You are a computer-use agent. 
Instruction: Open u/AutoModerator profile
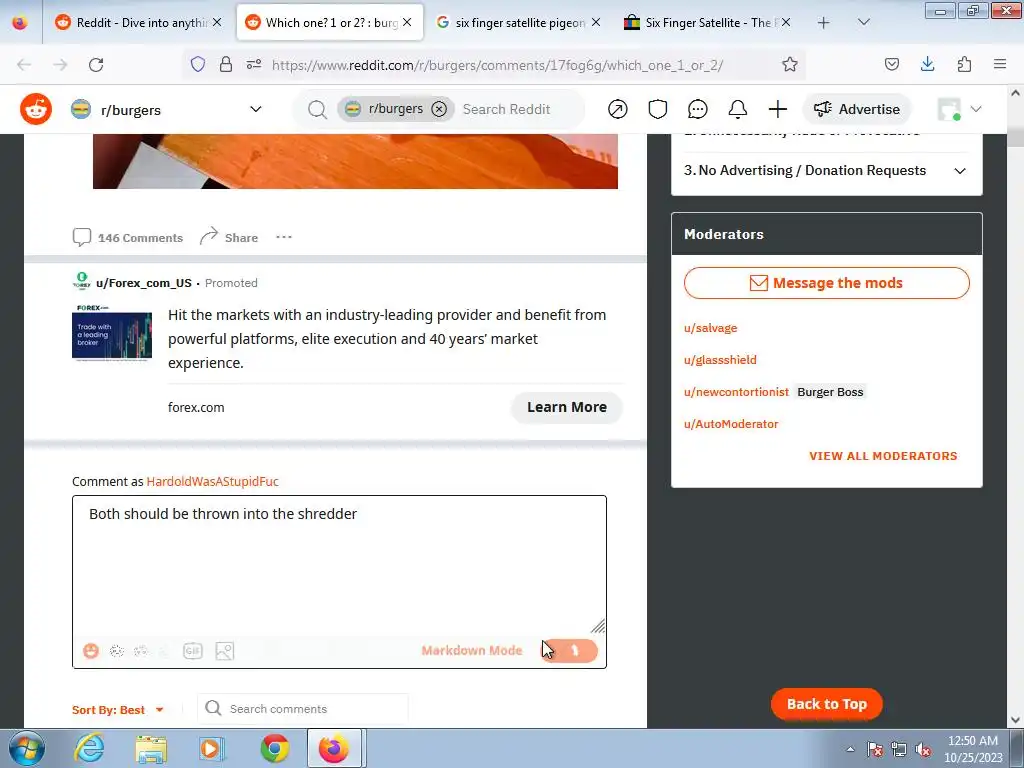(x=731, y=424)
